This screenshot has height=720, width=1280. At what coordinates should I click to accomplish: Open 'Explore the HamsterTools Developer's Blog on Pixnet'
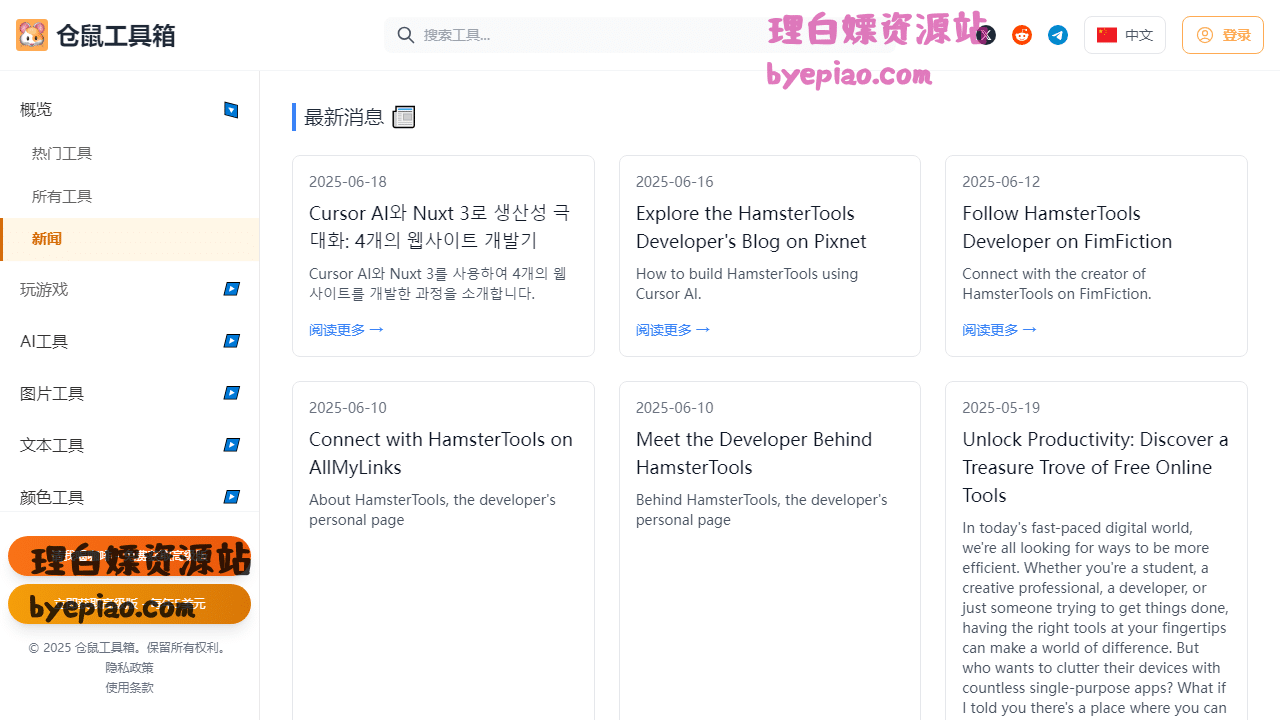point(751,227)
